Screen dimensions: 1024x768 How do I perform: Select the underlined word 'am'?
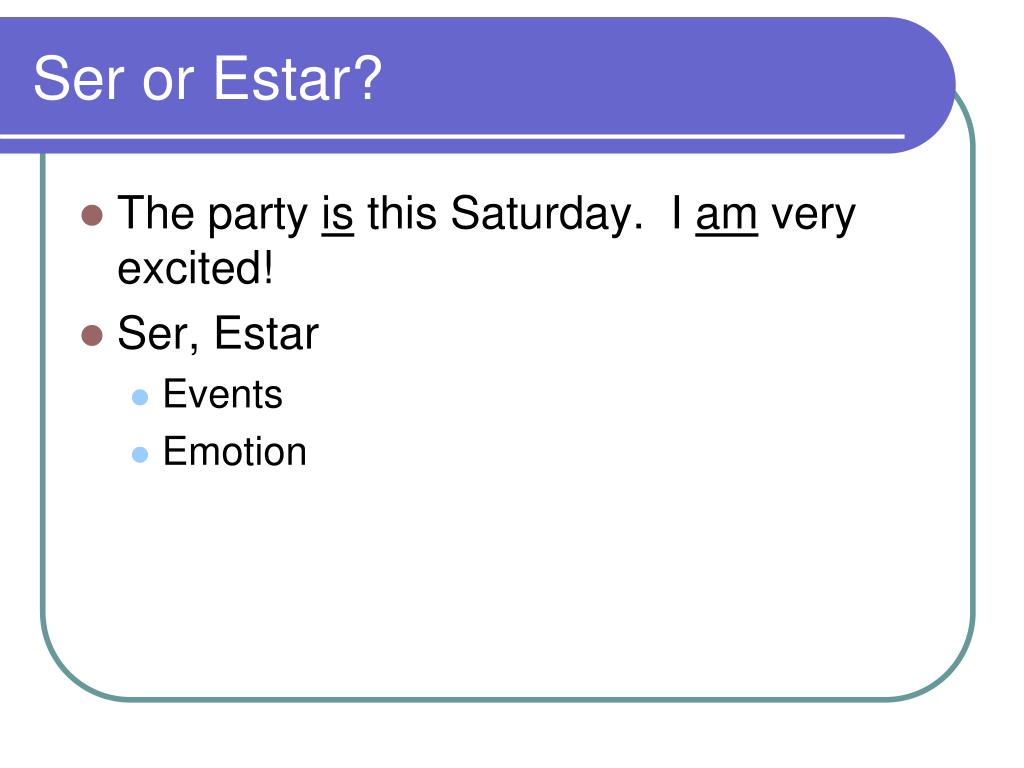pyautogui.click(x=726, y=216)
